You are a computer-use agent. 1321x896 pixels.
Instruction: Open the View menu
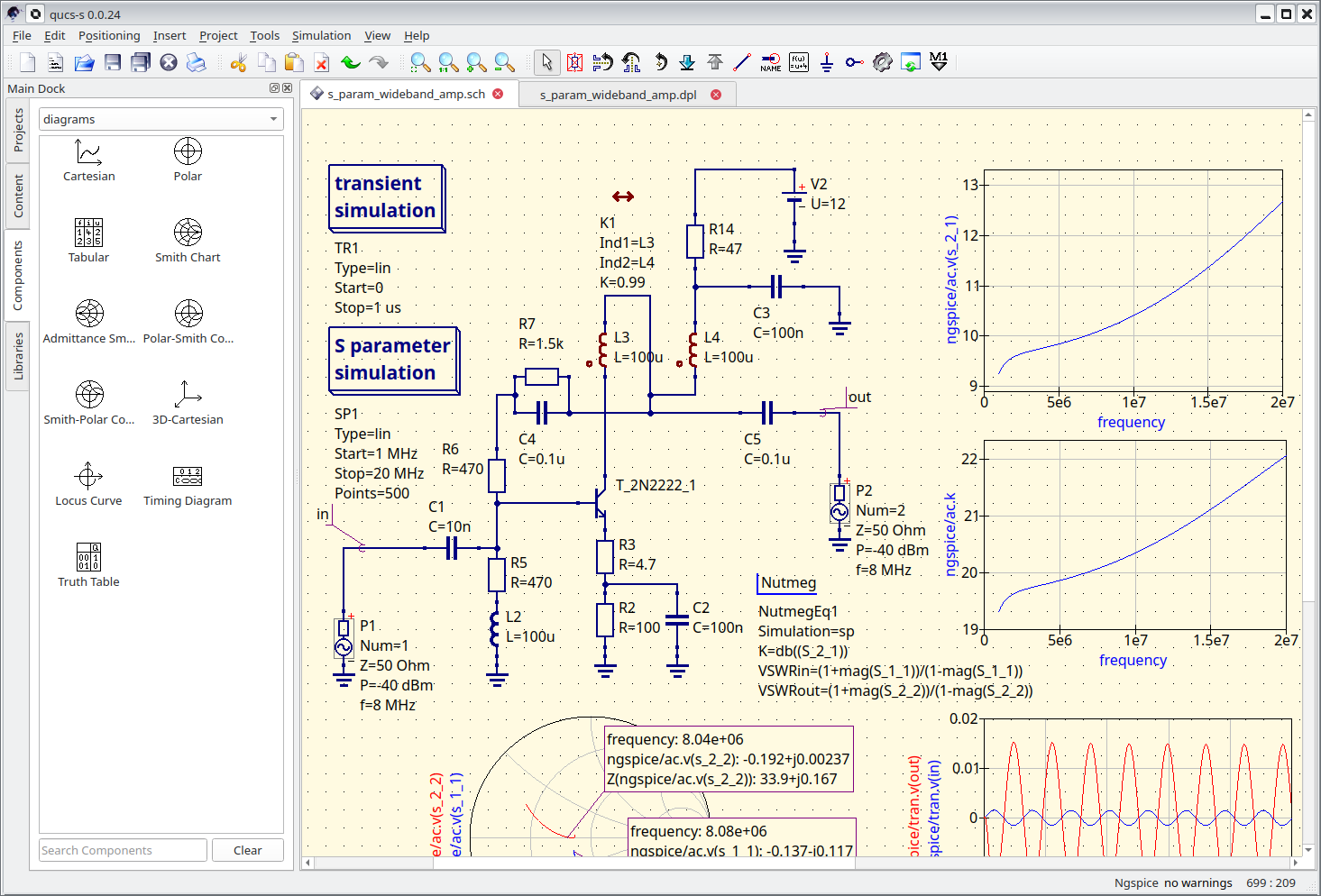click(377, 36)
